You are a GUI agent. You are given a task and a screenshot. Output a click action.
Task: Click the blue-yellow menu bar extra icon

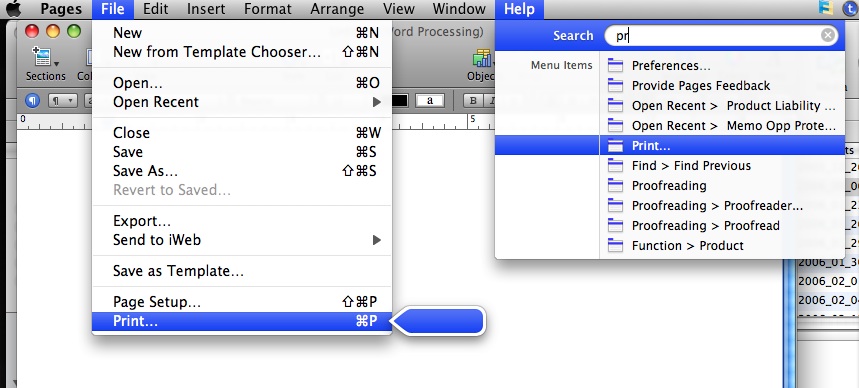tap(826, 7)
